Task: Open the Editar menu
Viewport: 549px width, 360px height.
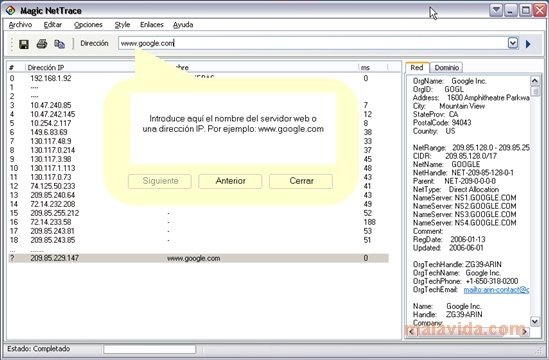Action: [x=53, y=25]
